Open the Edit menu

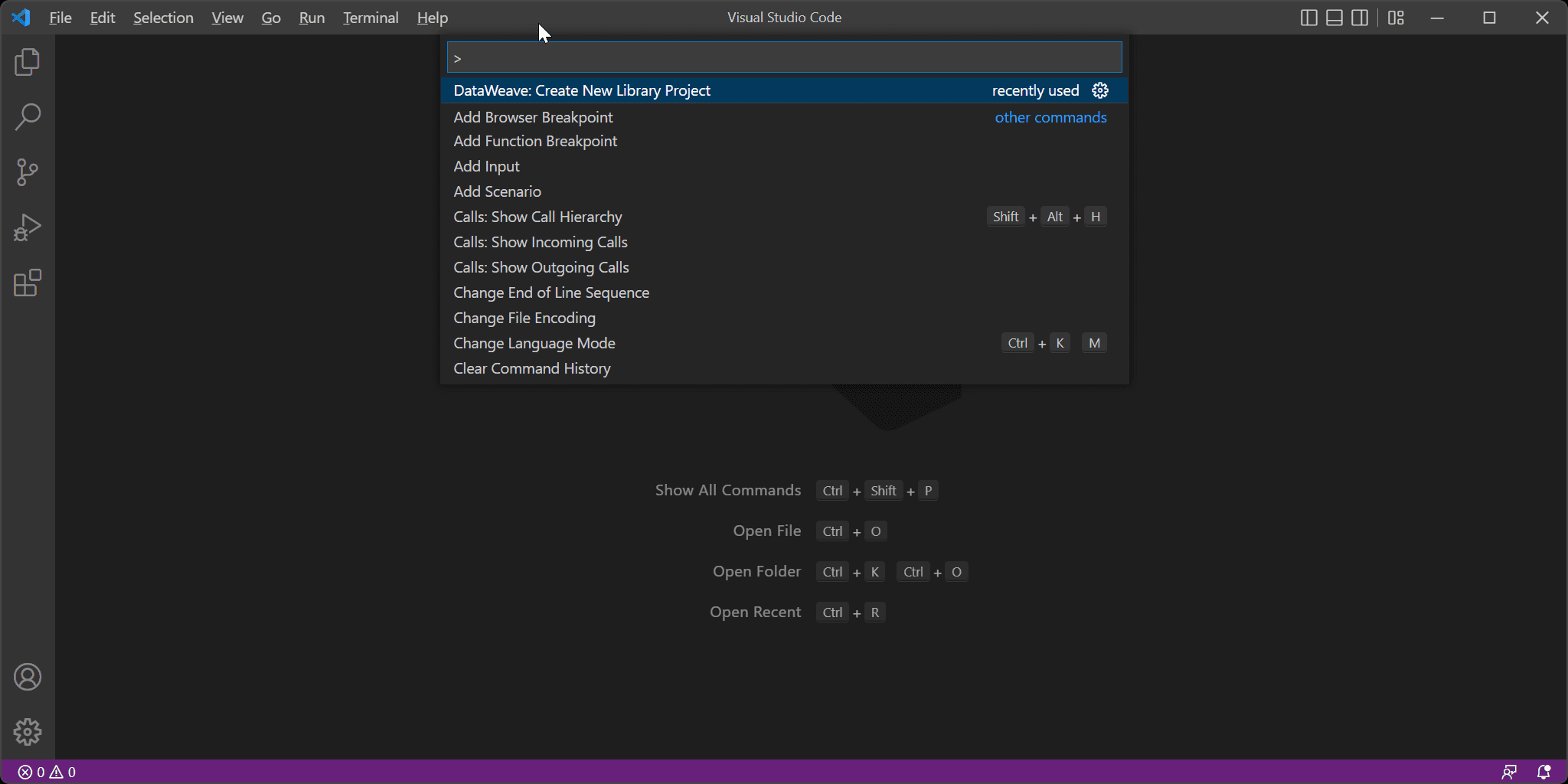[103, 18]
